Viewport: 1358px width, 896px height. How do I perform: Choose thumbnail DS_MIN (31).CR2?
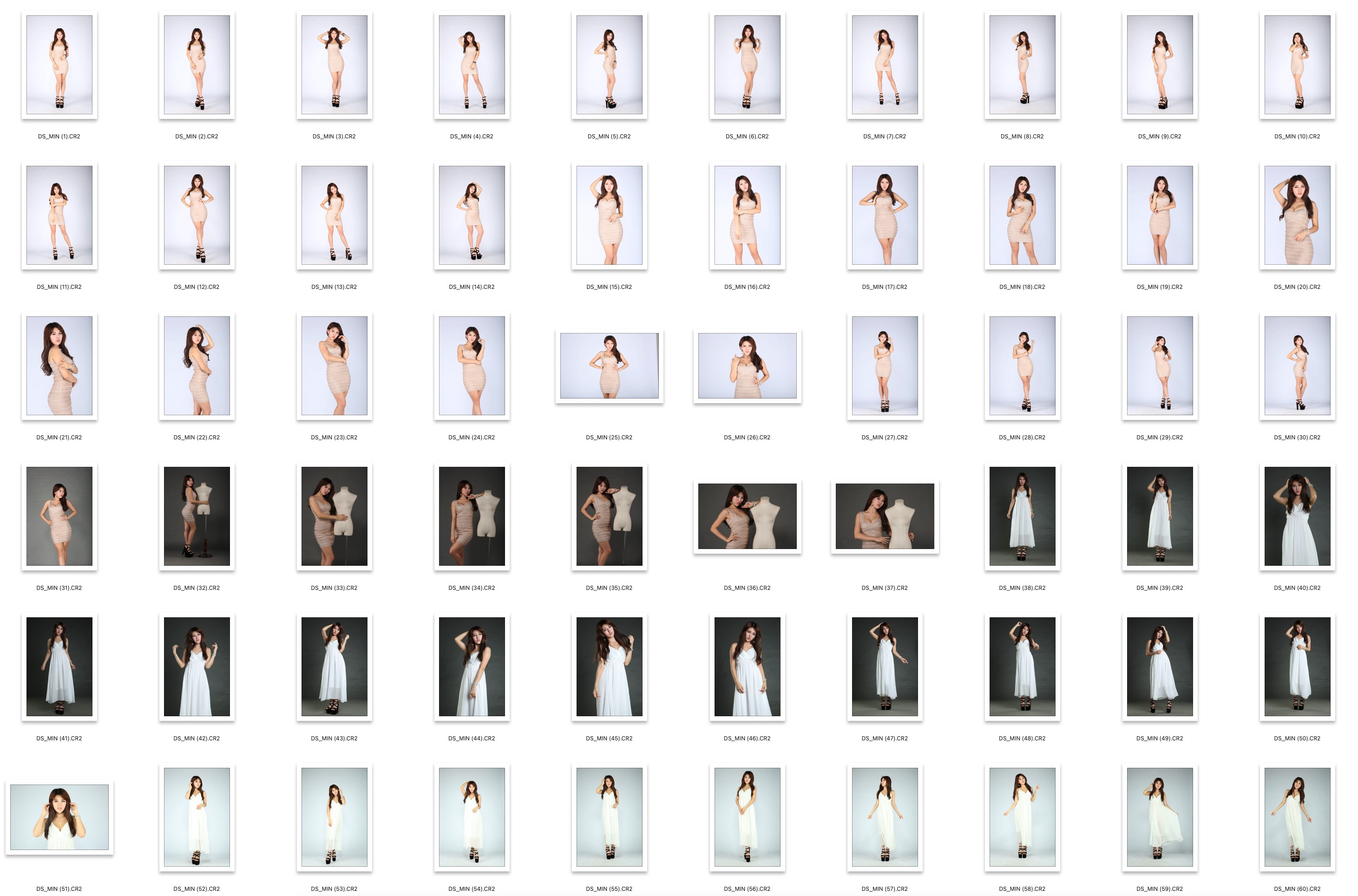(x=59, y=516)
